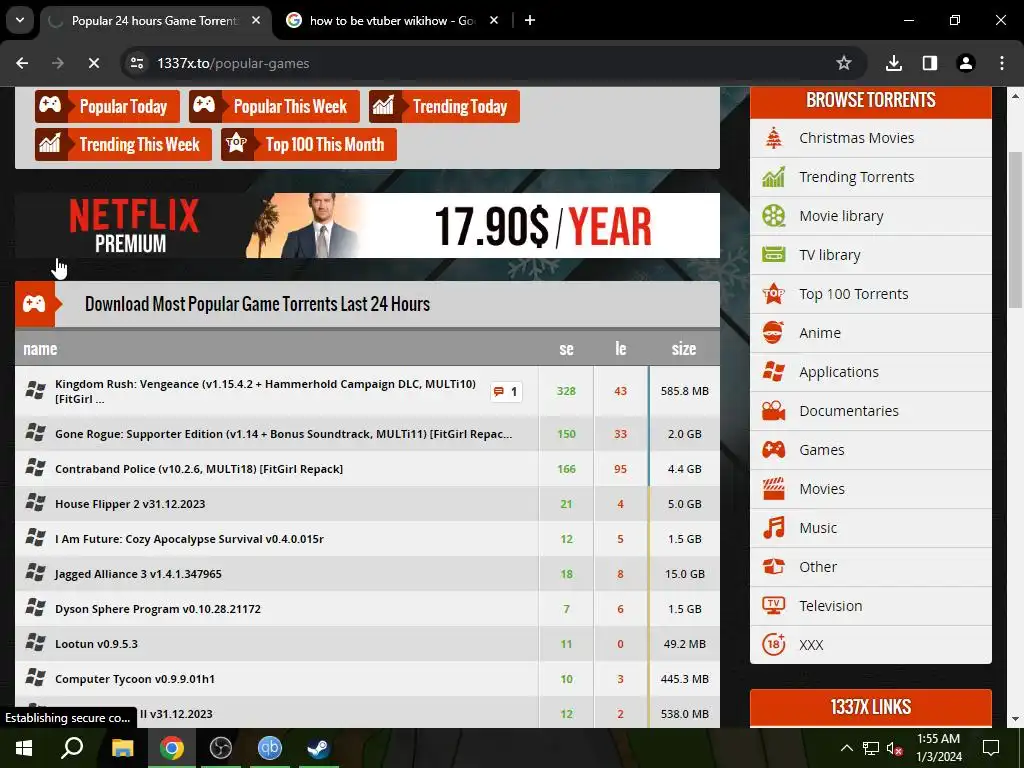Screen dimensions: 1024x768
Task: Switch to the vtuber wikihow Google tab
Action: [391, 21]
